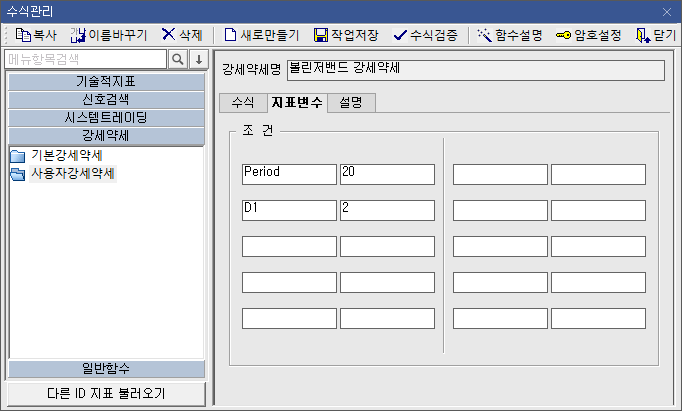
Task: Click the 복사 copy icon
Action: click(x=23, y=35)
